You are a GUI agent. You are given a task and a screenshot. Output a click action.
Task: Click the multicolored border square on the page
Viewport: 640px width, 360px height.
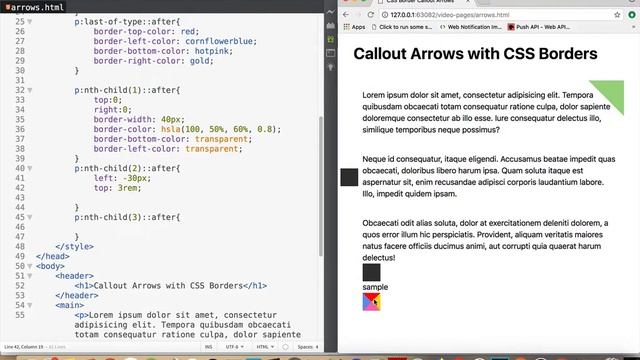[371, 302]
